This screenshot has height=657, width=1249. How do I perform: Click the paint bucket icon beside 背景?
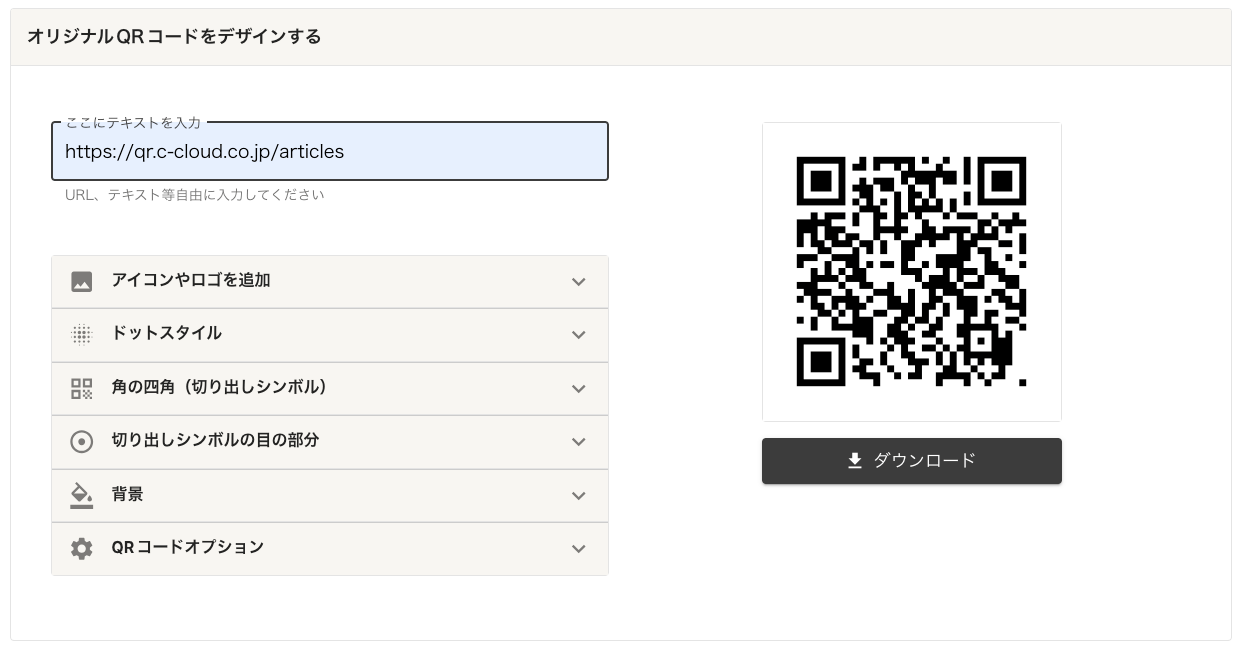(x=82, y=495)
